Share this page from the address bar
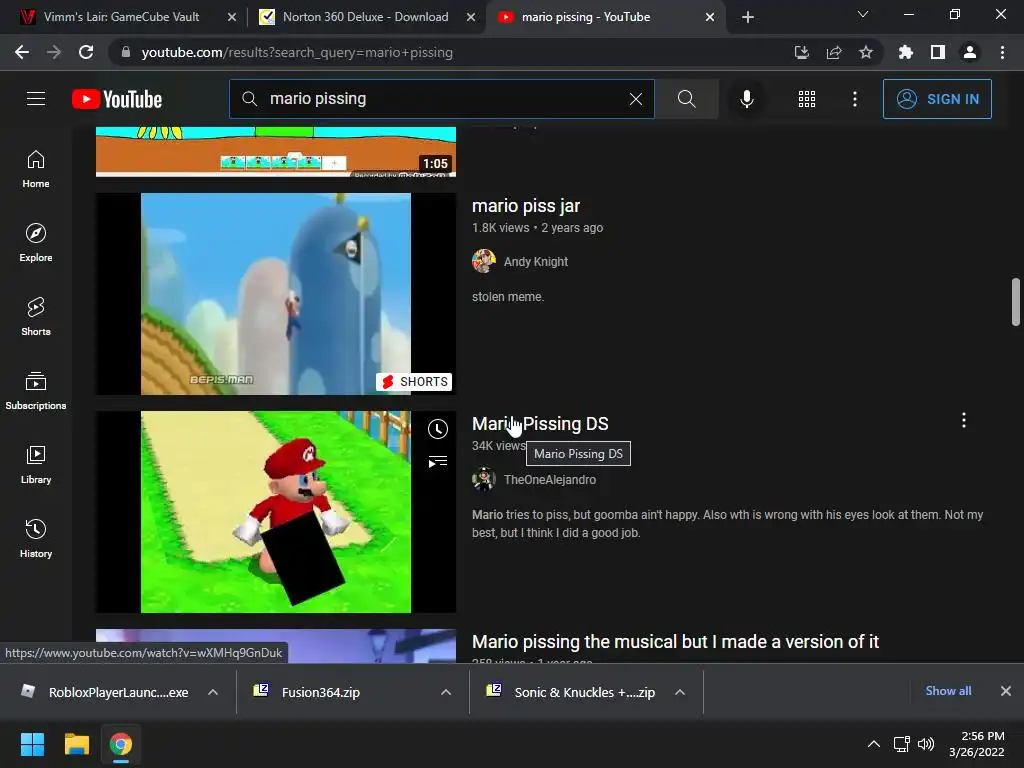1024x768 pixels. [x=834, y=52]
